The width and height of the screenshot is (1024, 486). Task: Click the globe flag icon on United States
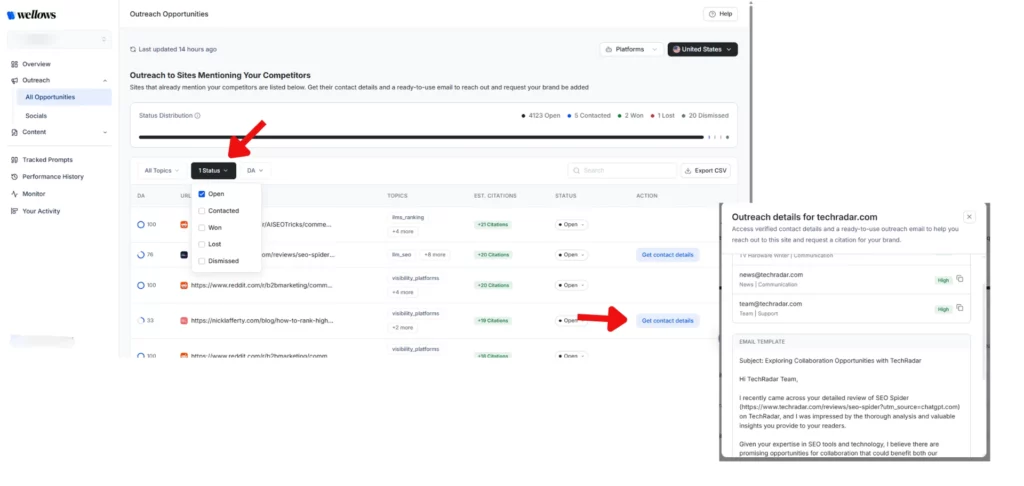(677, 49)
